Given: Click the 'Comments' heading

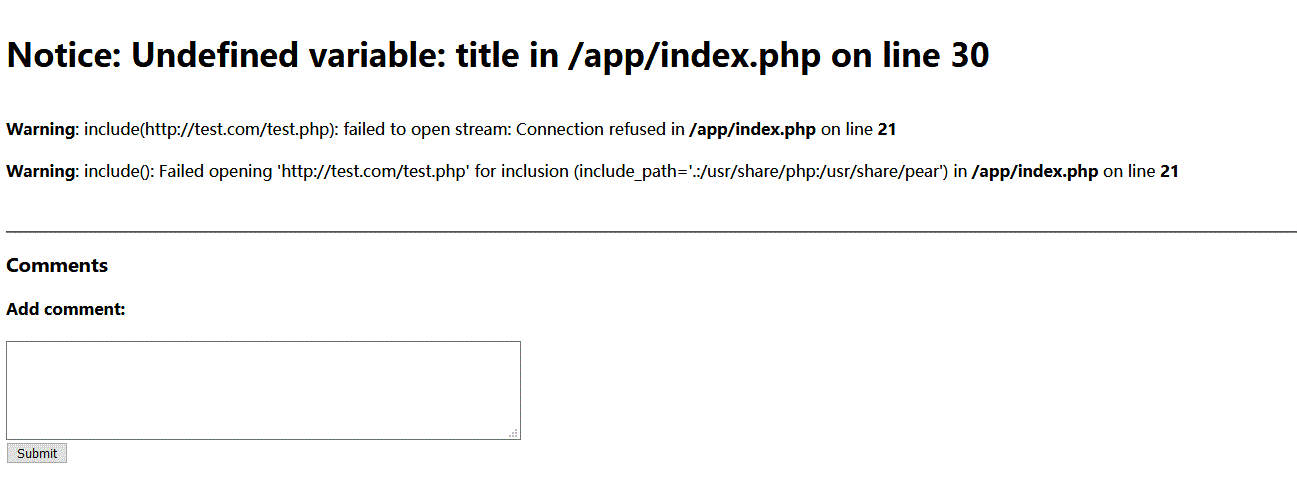Looking at the screenshot, I should point(57,266).
